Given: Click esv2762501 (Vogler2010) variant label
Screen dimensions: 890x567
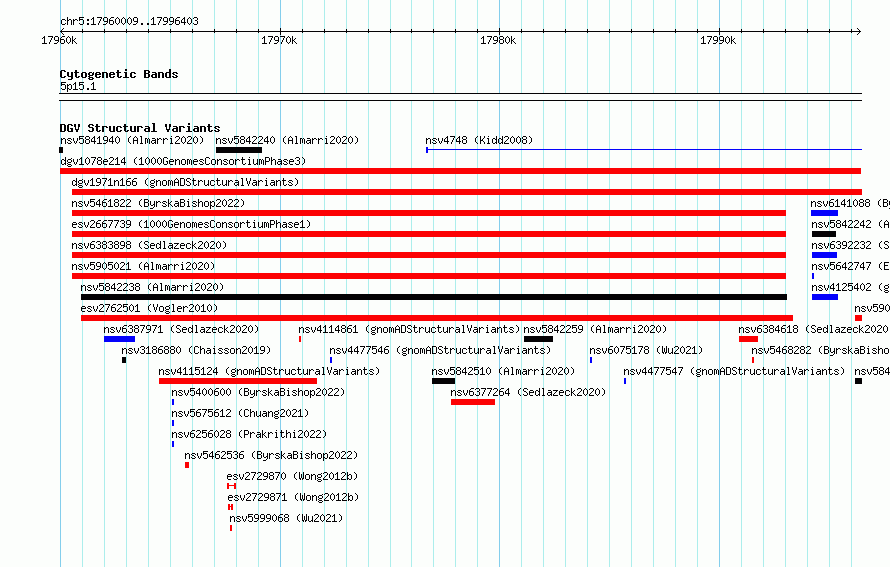Looking at the screenshot, I should coord(149,308).
